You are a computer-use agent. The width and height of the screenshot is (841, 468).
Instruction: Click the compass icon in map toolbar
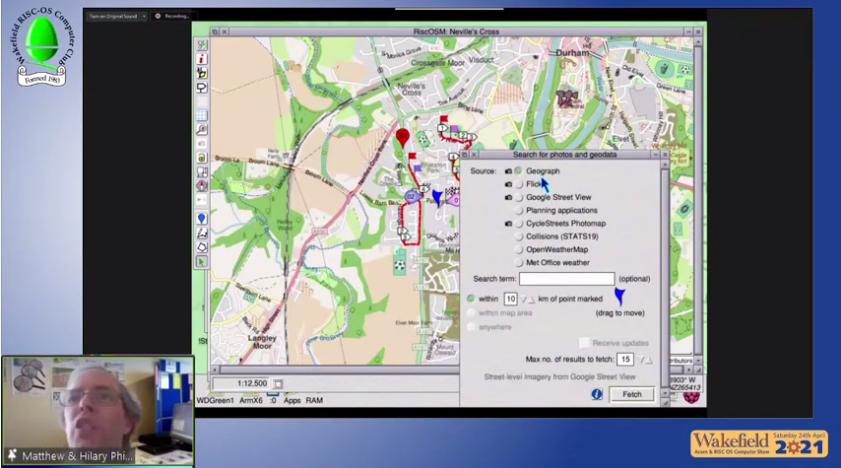click(202, 185)
